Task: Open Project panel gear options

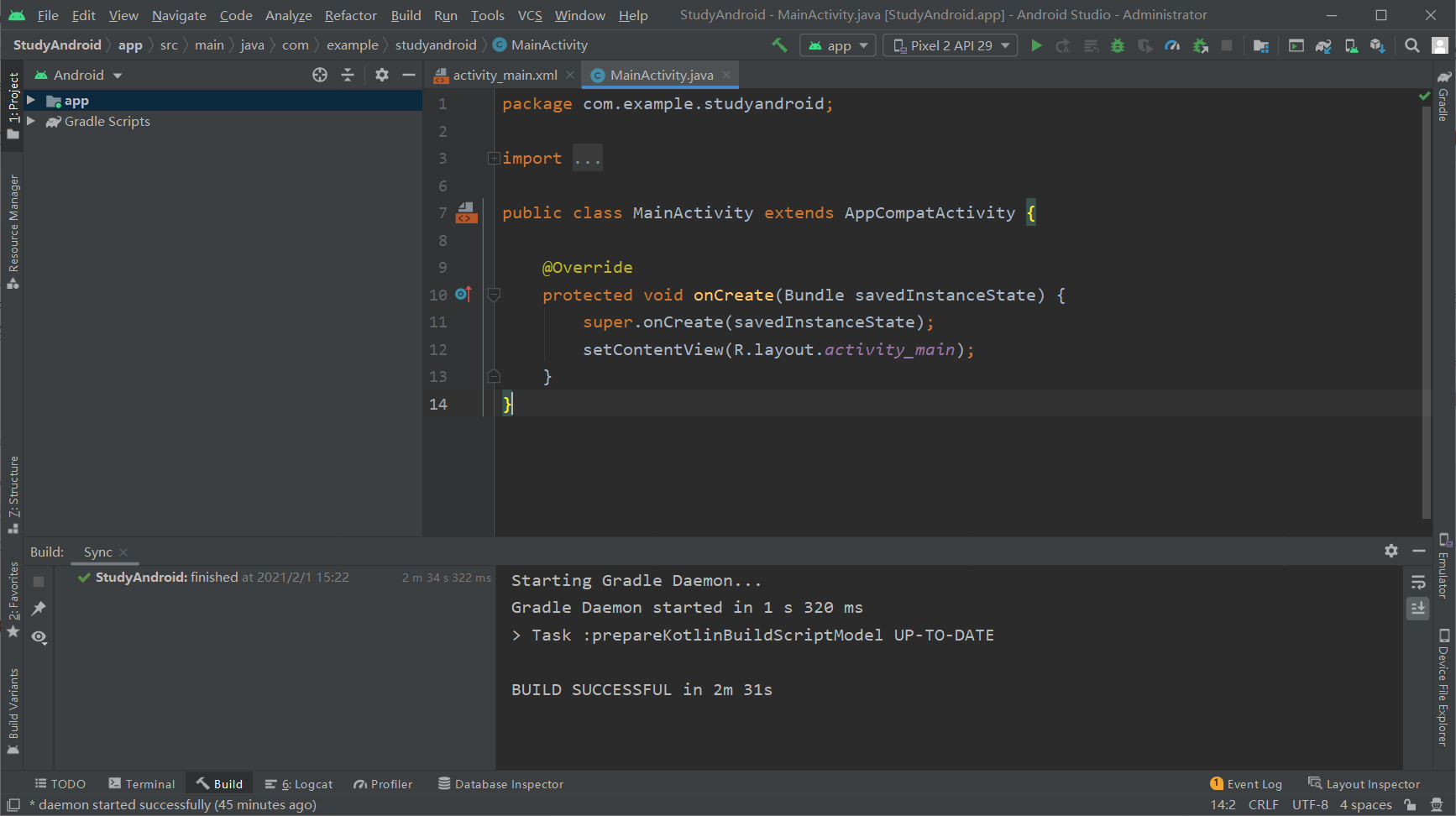Action: [x=382, y=75]
